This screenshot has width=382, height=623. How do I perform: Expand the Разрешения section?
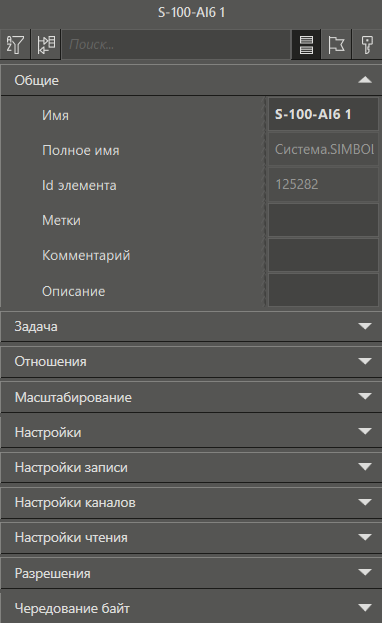[191, 573]
